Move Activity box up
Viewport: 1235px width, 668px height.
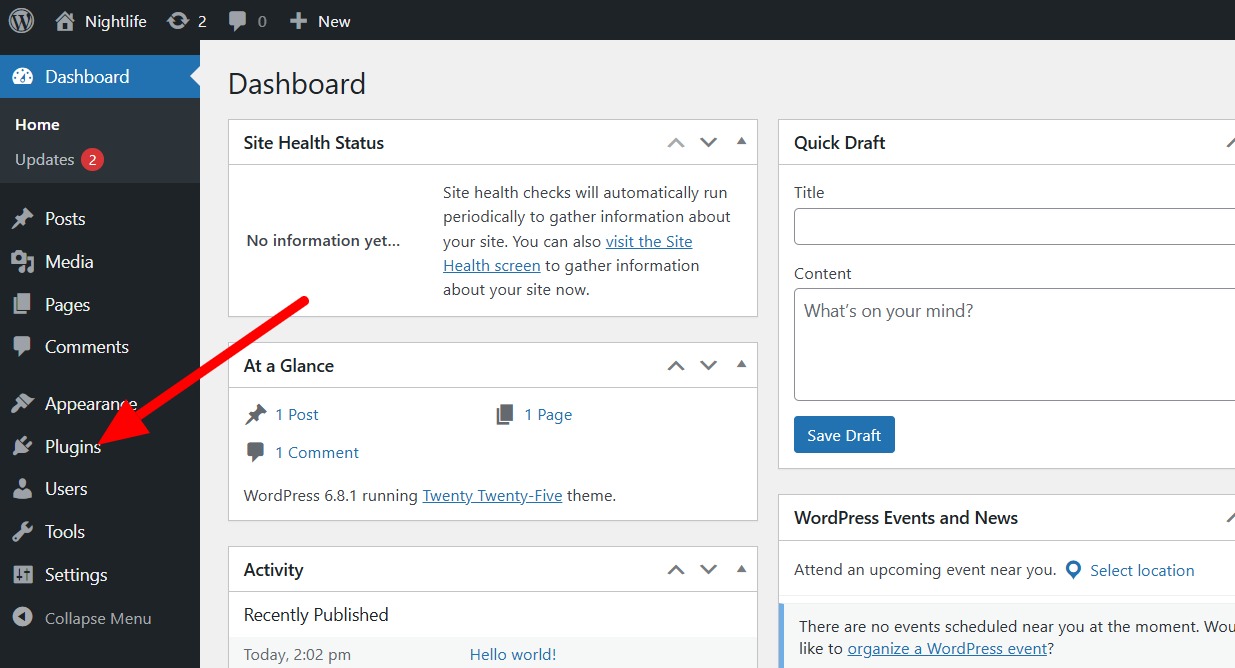[x=676, y=570]
